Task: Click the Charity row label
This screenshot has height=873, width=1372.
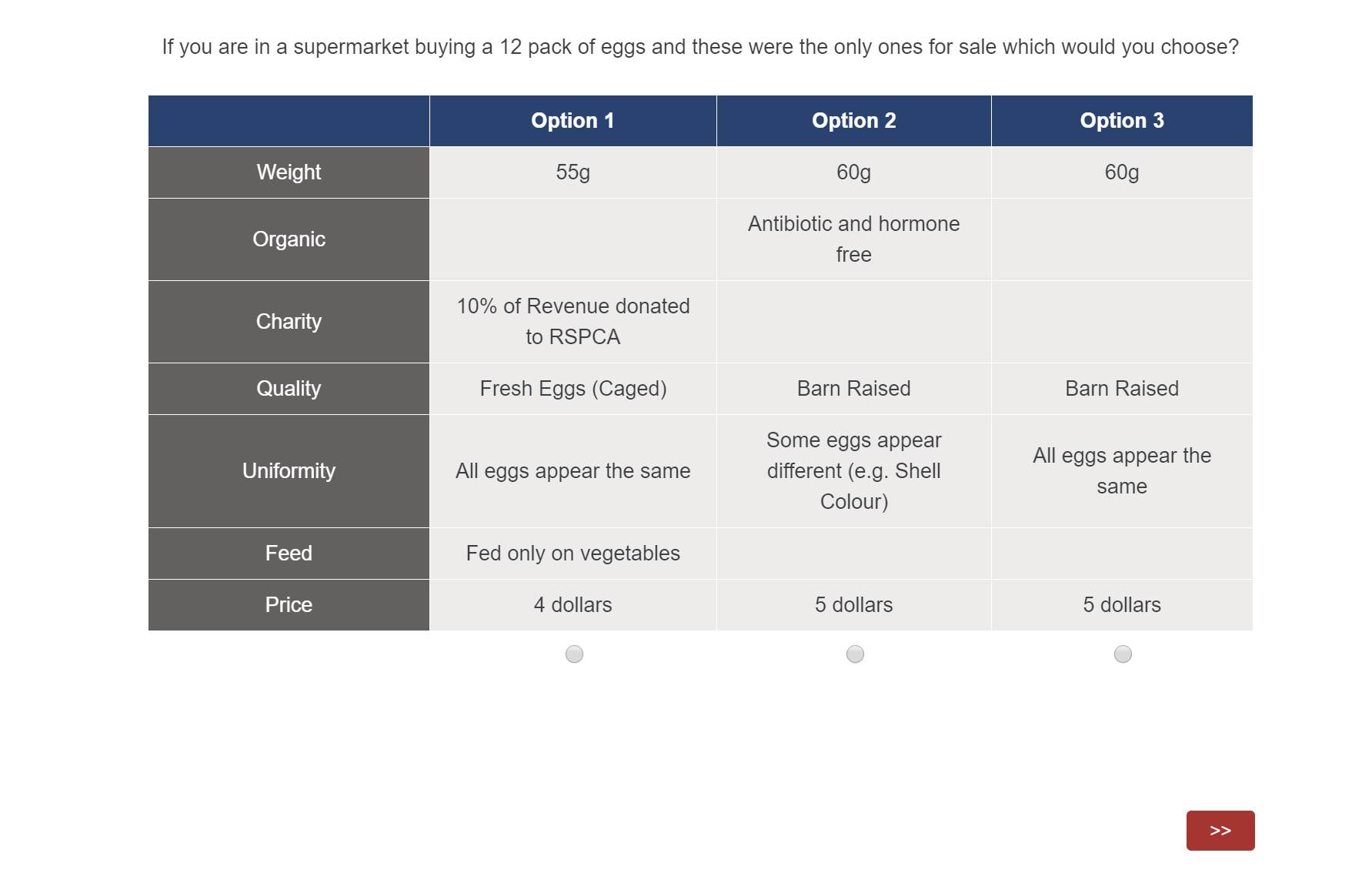Action: pyautogui.click(x=289, y=321)
